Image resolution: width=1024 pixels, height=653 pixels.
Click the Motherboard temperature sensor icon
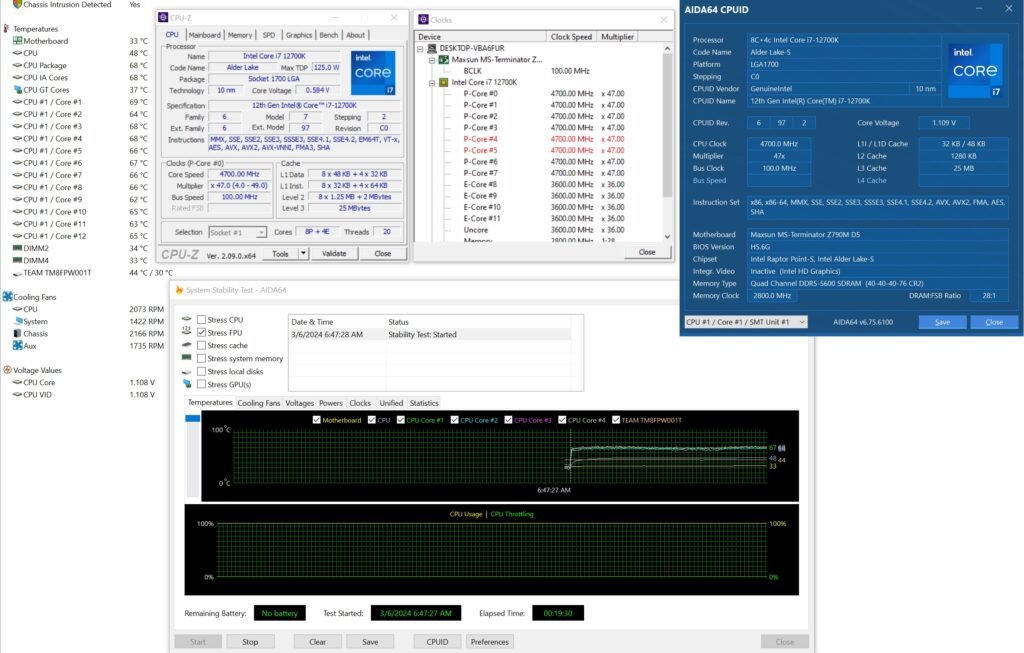tap(18, 40)
